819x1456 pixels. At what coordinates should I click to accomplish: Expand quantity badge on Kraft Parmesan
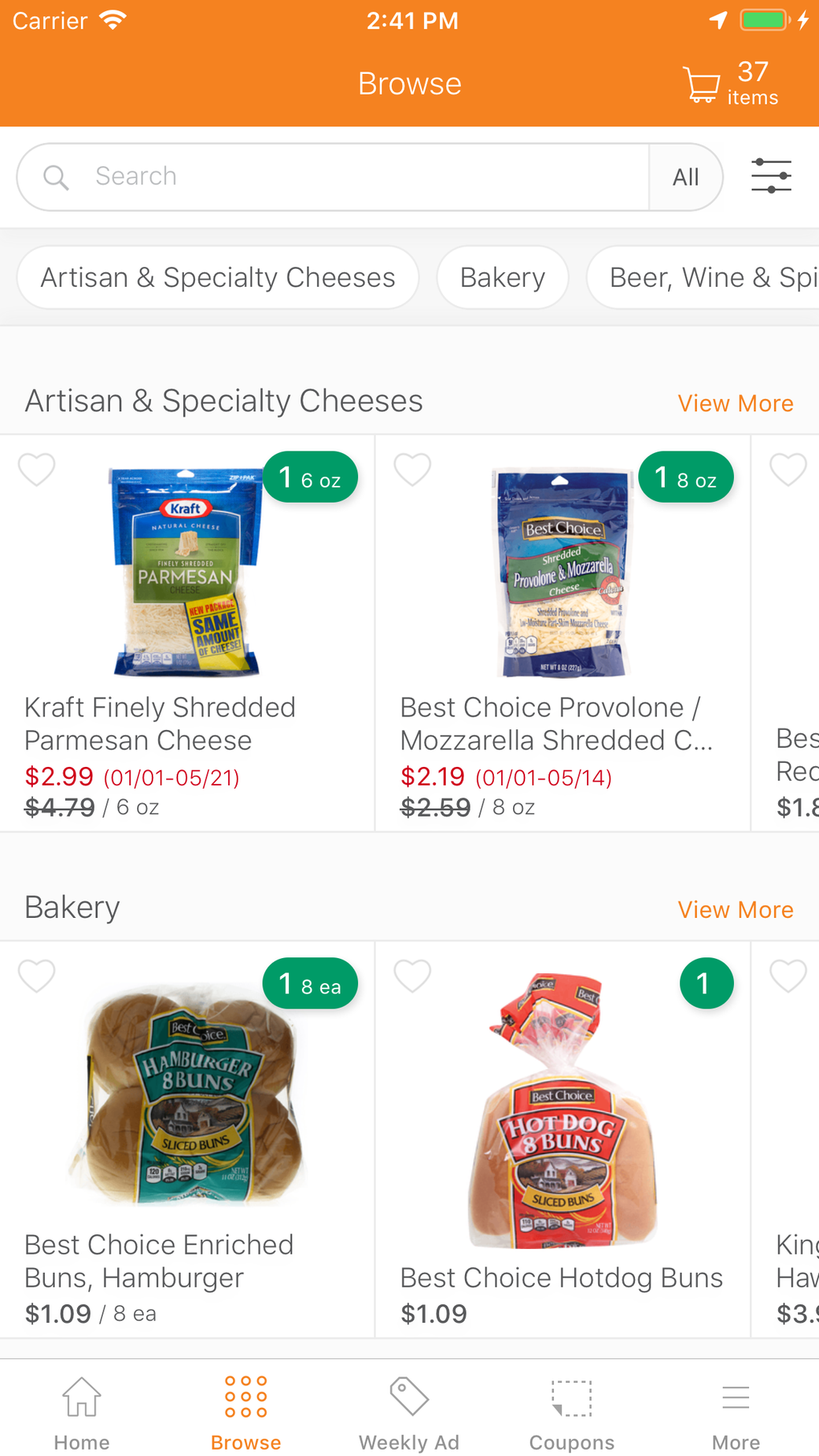[310, 479]
